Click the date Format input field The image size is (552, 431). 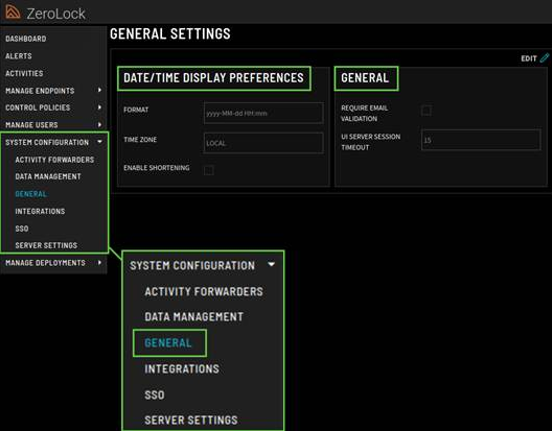[263, 113]
